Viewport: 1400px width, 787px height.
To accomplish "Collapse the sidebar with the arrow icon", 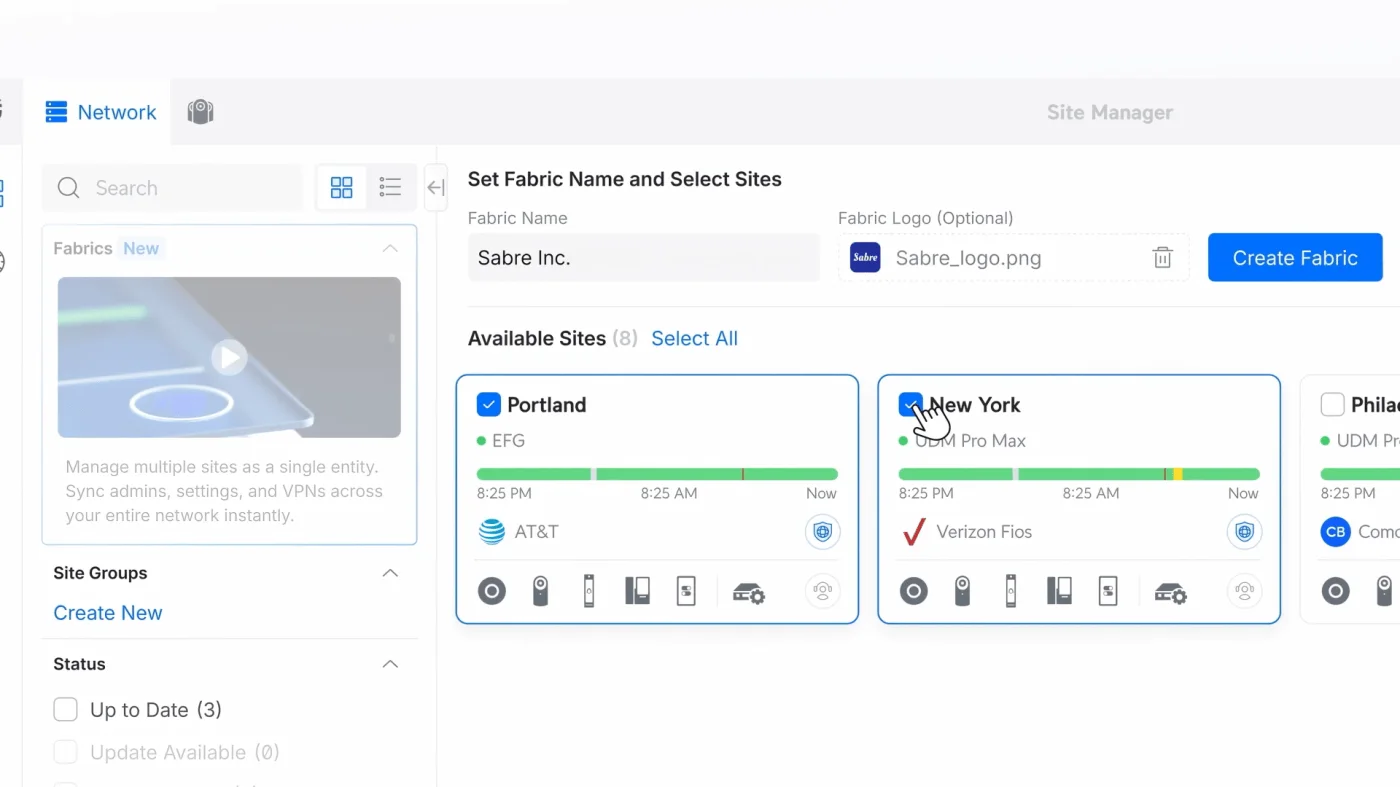I will [x=436, y=187].
